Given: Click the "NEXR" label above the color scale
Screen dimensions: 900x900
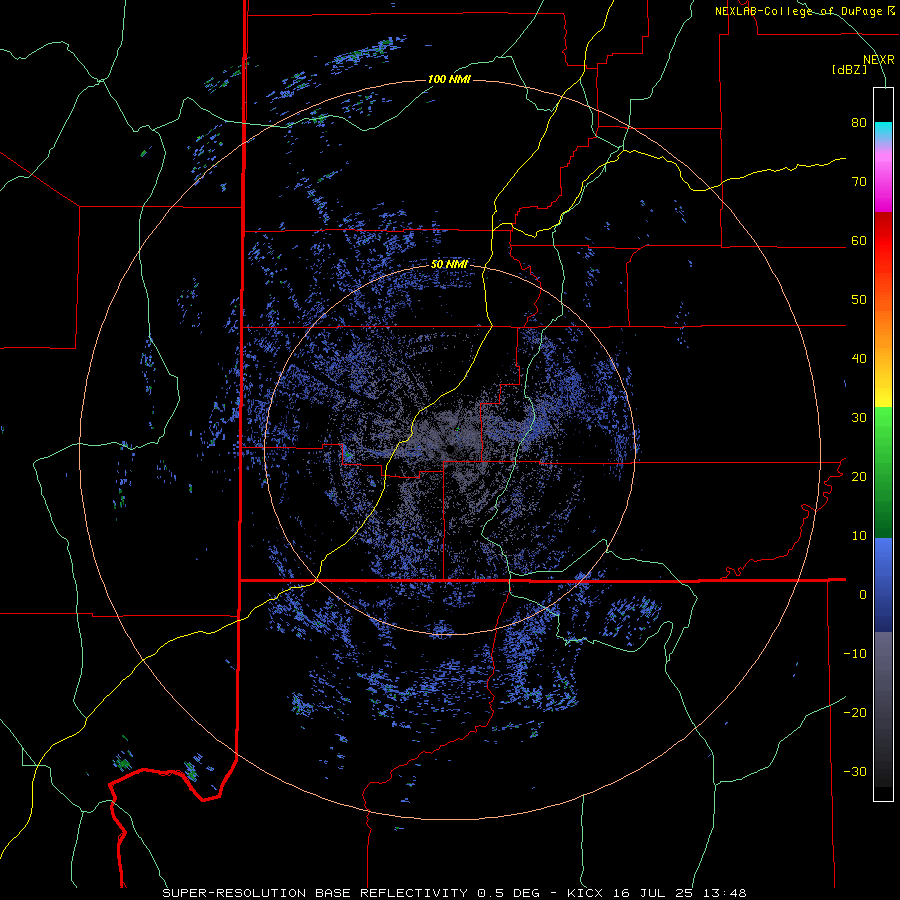Looking at the screenshot, I should [879, 60].
